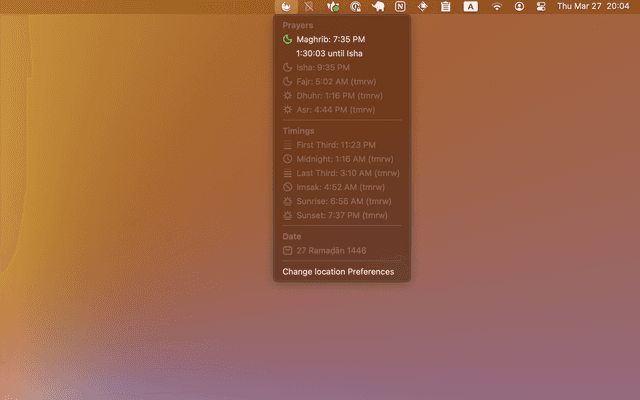Open Control Center from the menu bar

click(541, 6)
